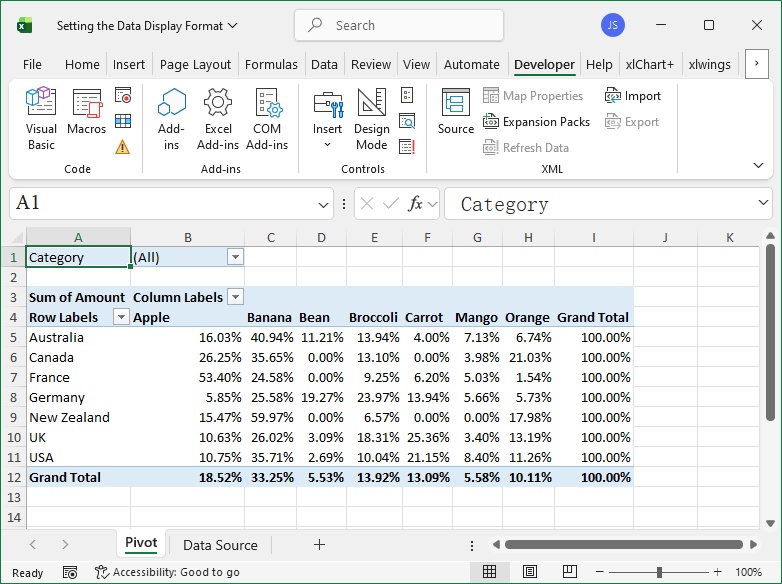Open the Page Layout tab
This screenshot has width=782, height=584.
point(195,64)
